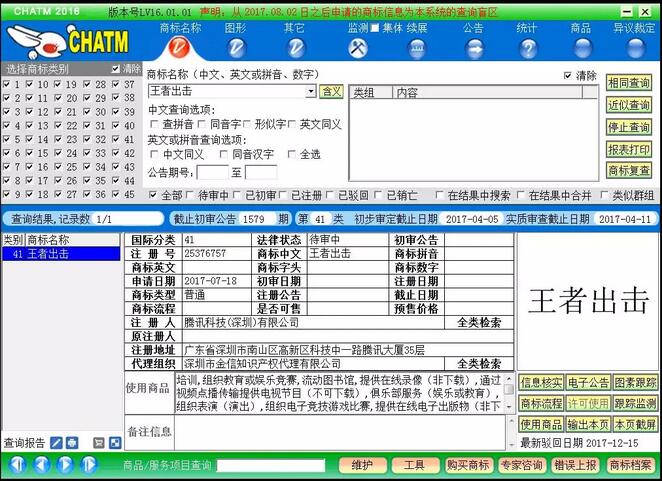
Task: Enable 形似字 option
Action: [x=247, y=124]
